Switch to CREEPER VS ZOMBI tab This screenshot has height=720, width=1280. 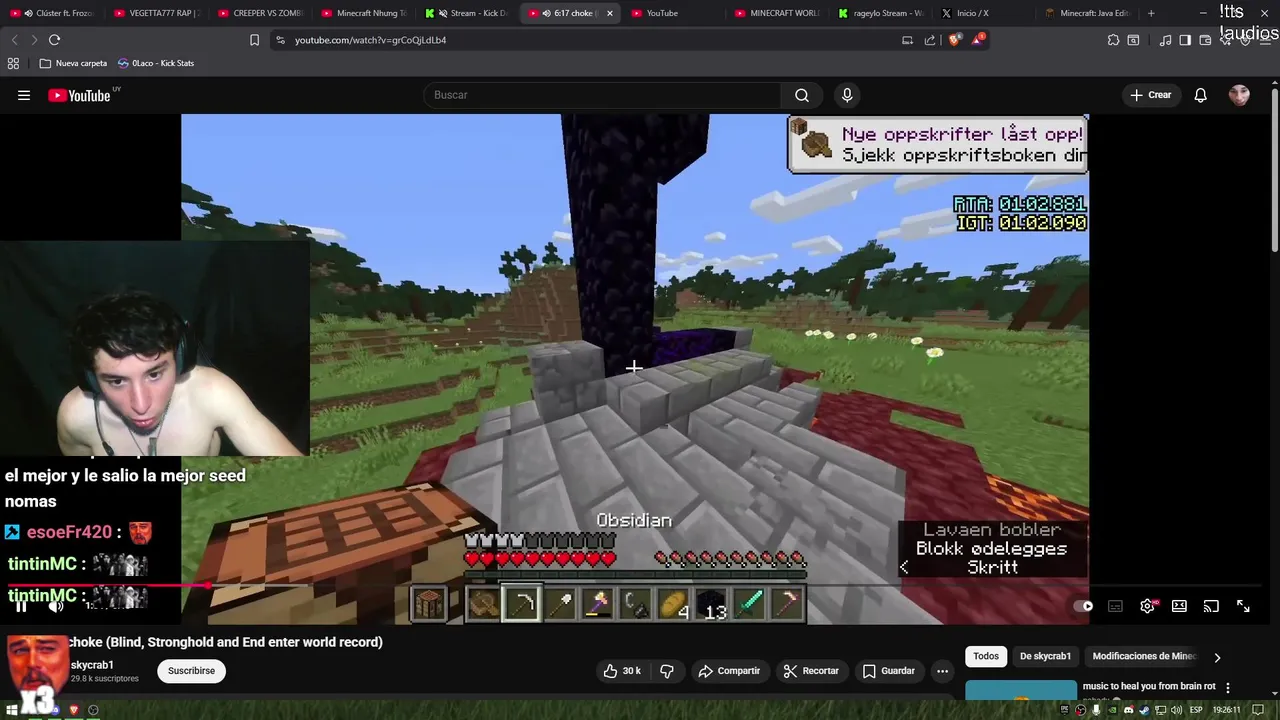[259, 13]
